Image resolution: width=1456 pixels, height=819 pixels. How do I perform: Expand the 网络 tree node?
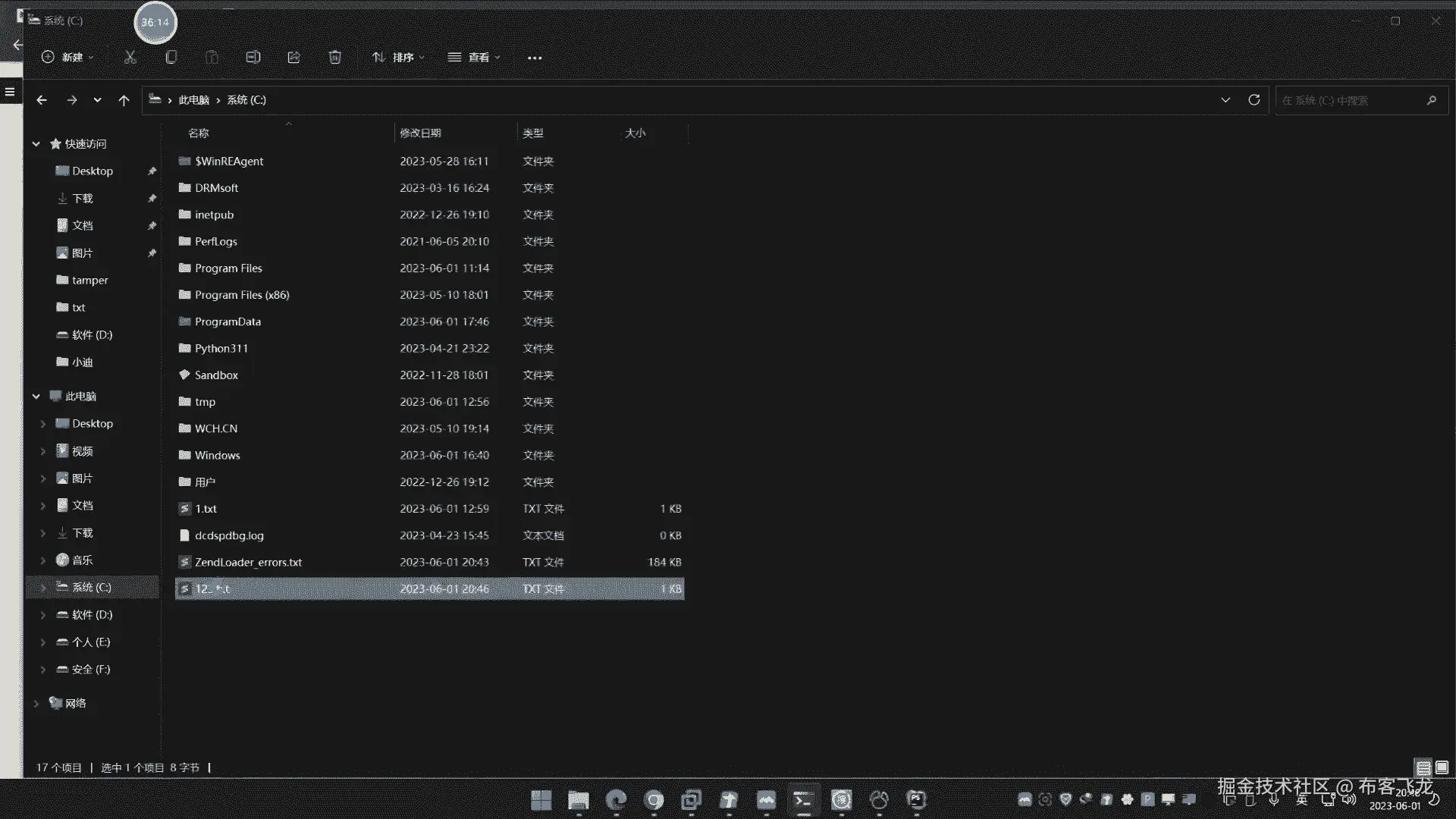tap(36, 704)
